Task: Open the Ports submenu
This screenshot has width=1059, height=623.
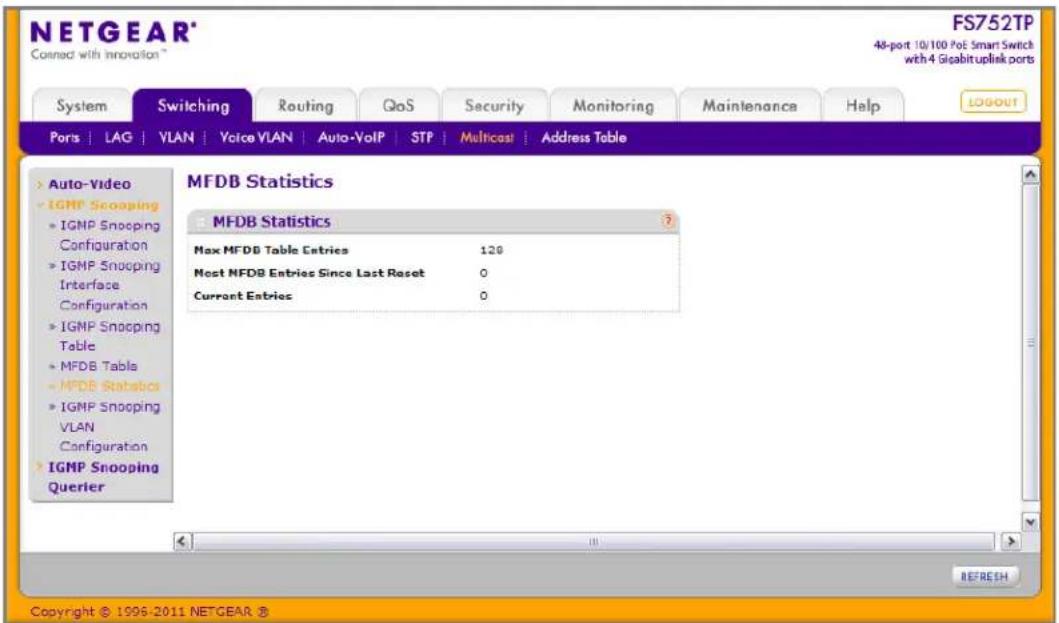Action: pos(64,137)
